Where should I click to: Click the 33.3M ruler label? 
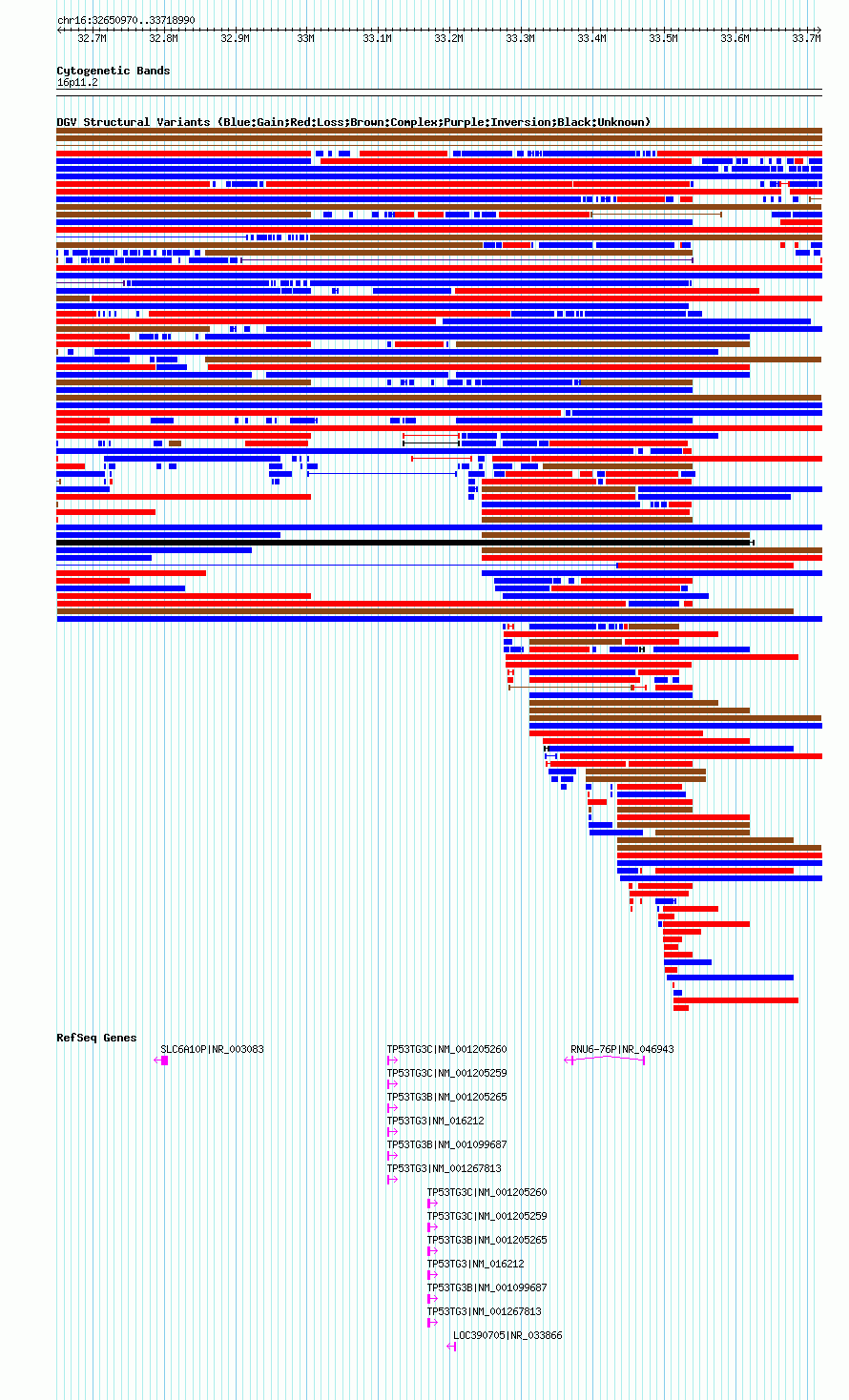[x=520, y=39]
